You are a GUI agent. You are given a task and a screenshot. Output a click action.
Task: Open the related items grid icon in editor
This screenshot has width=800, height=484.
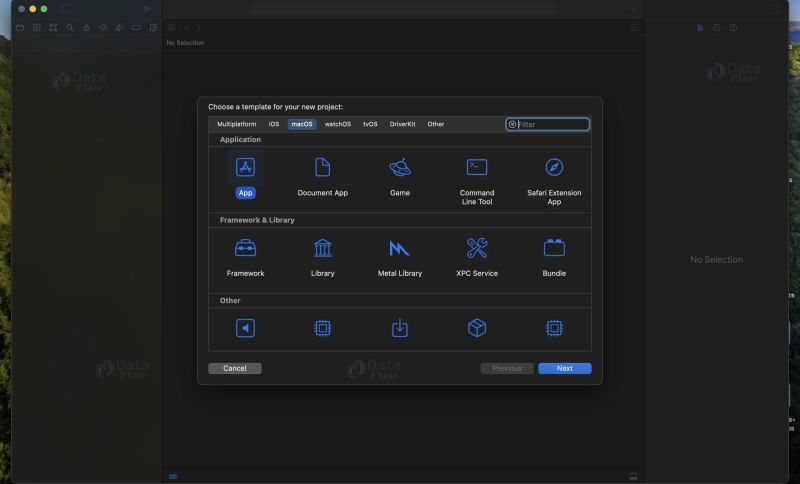pyautogui.click(x=171, y=28)
